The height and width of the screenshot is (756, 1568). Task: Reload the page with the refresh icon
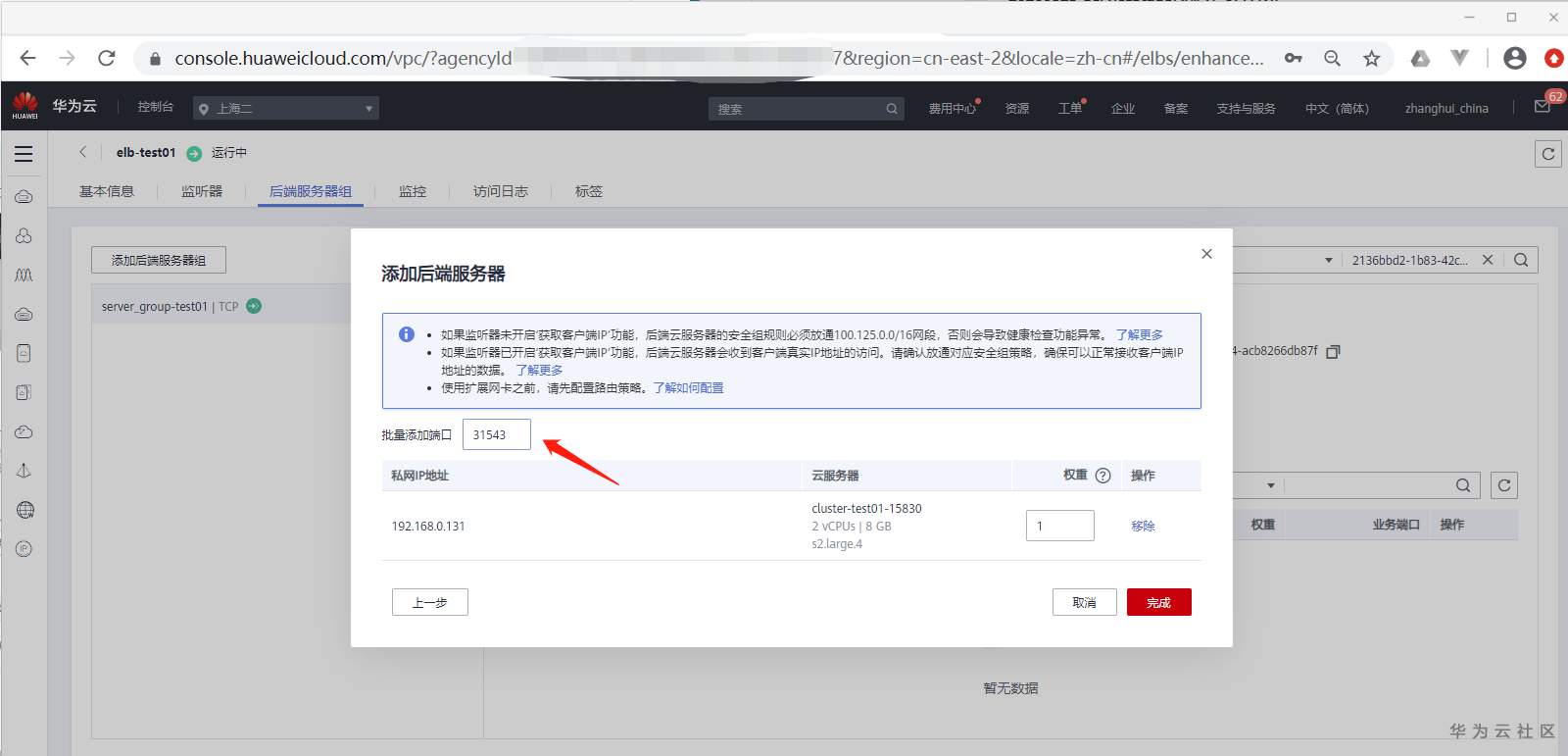pos(107,58)
